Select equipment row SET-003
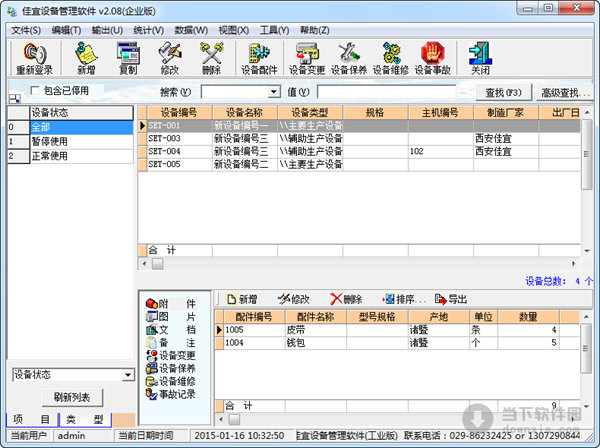Image resolution: width=600 pixels, height=448 pixels. [359, 138]
